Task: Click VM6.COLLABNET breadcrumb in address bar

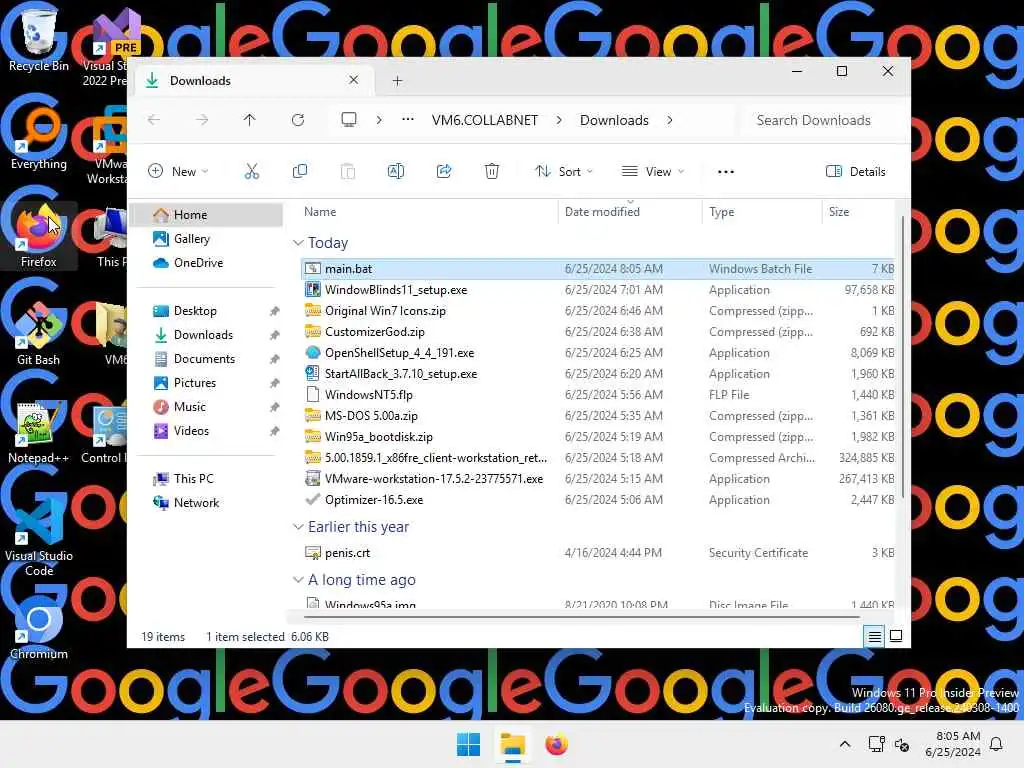Action: click(x=485, y=120)
